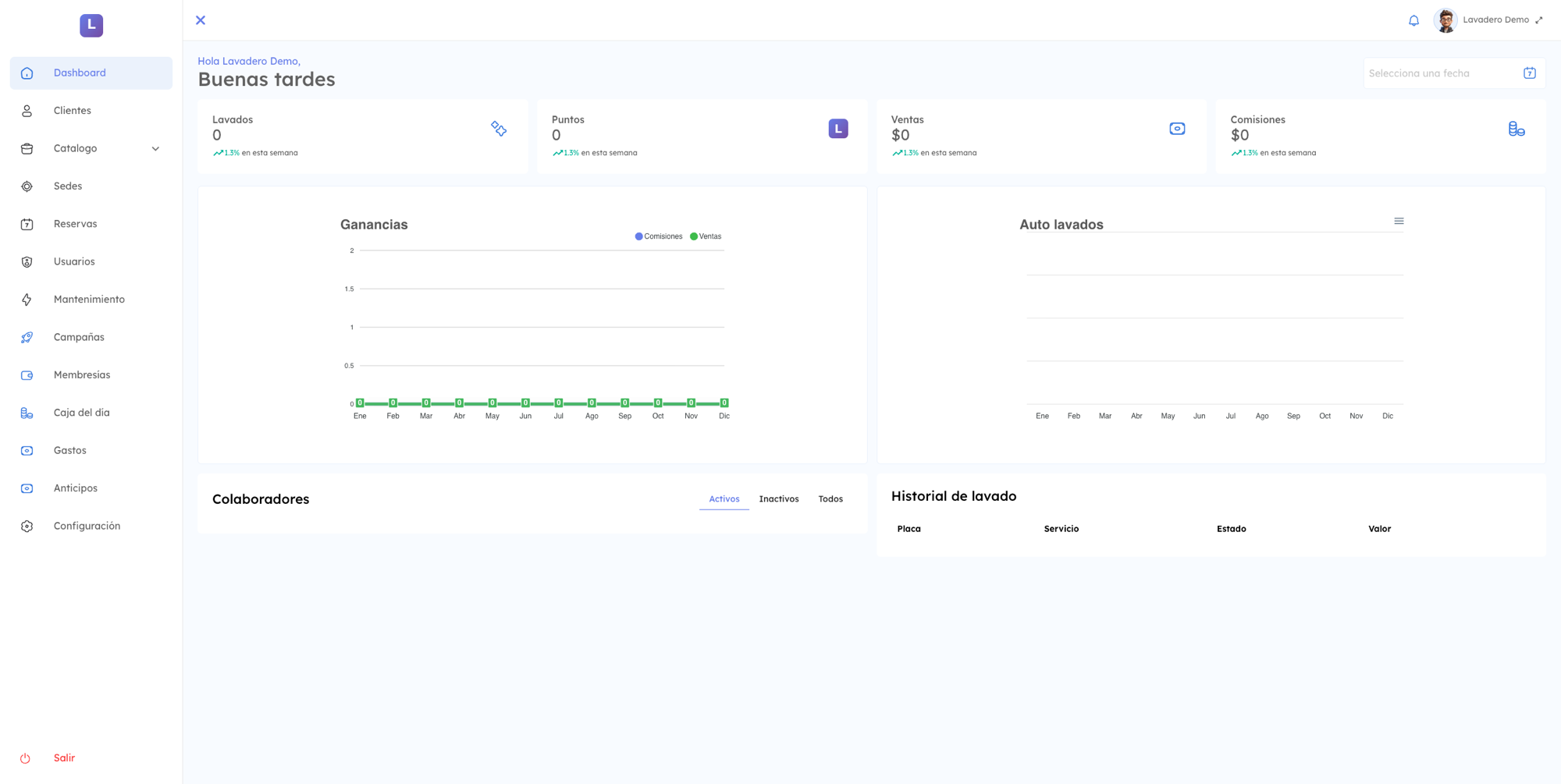Click the Campañas rocket icon
1561x784 pixels.
point(27,337)
